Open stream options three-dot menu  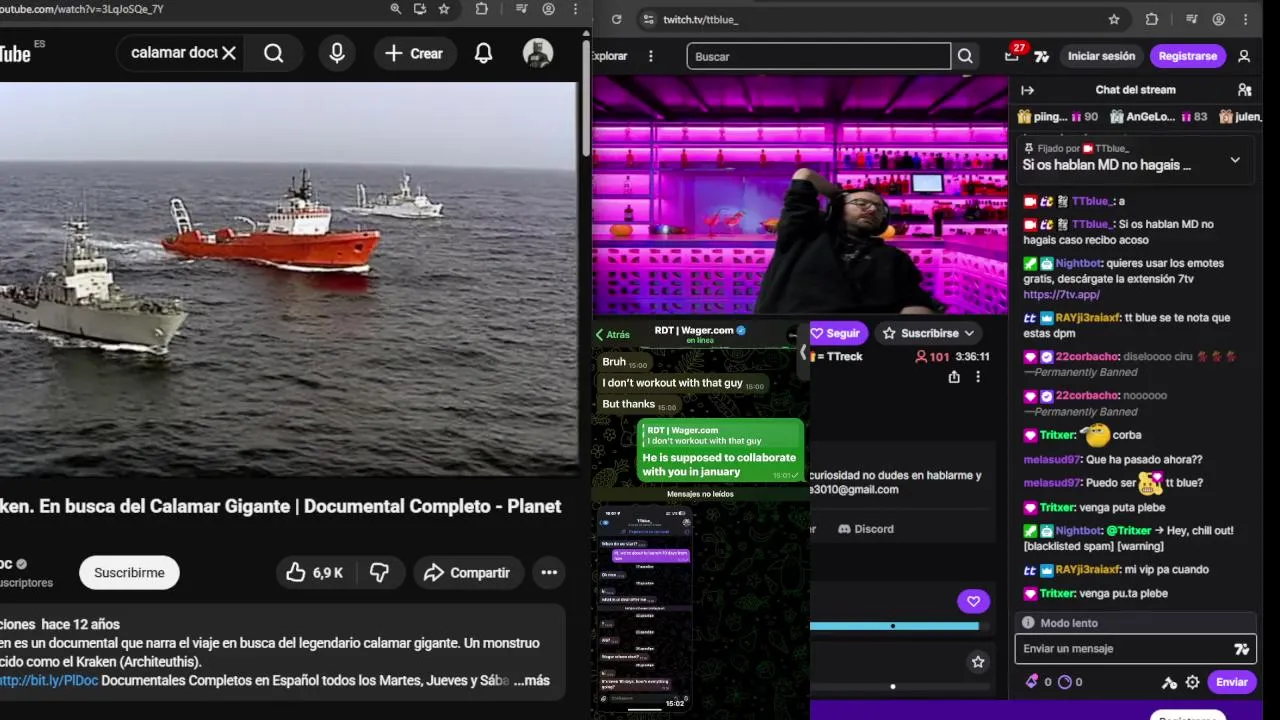(978, 377)
